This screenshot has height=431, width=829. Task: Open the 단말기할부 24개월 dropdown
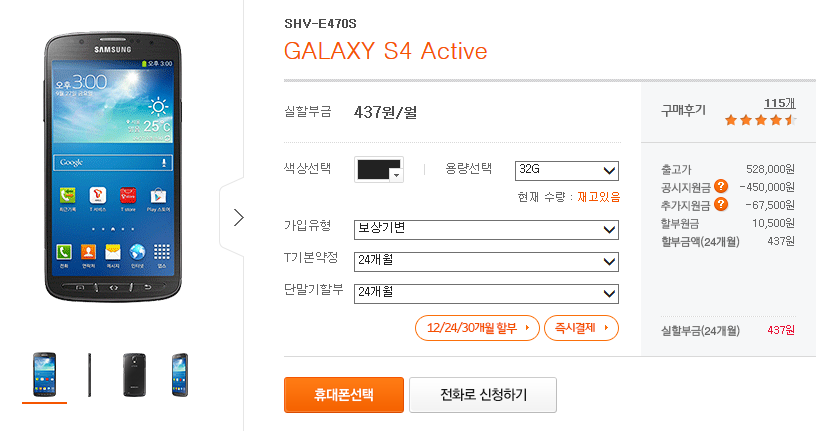(x=486, y=294)
